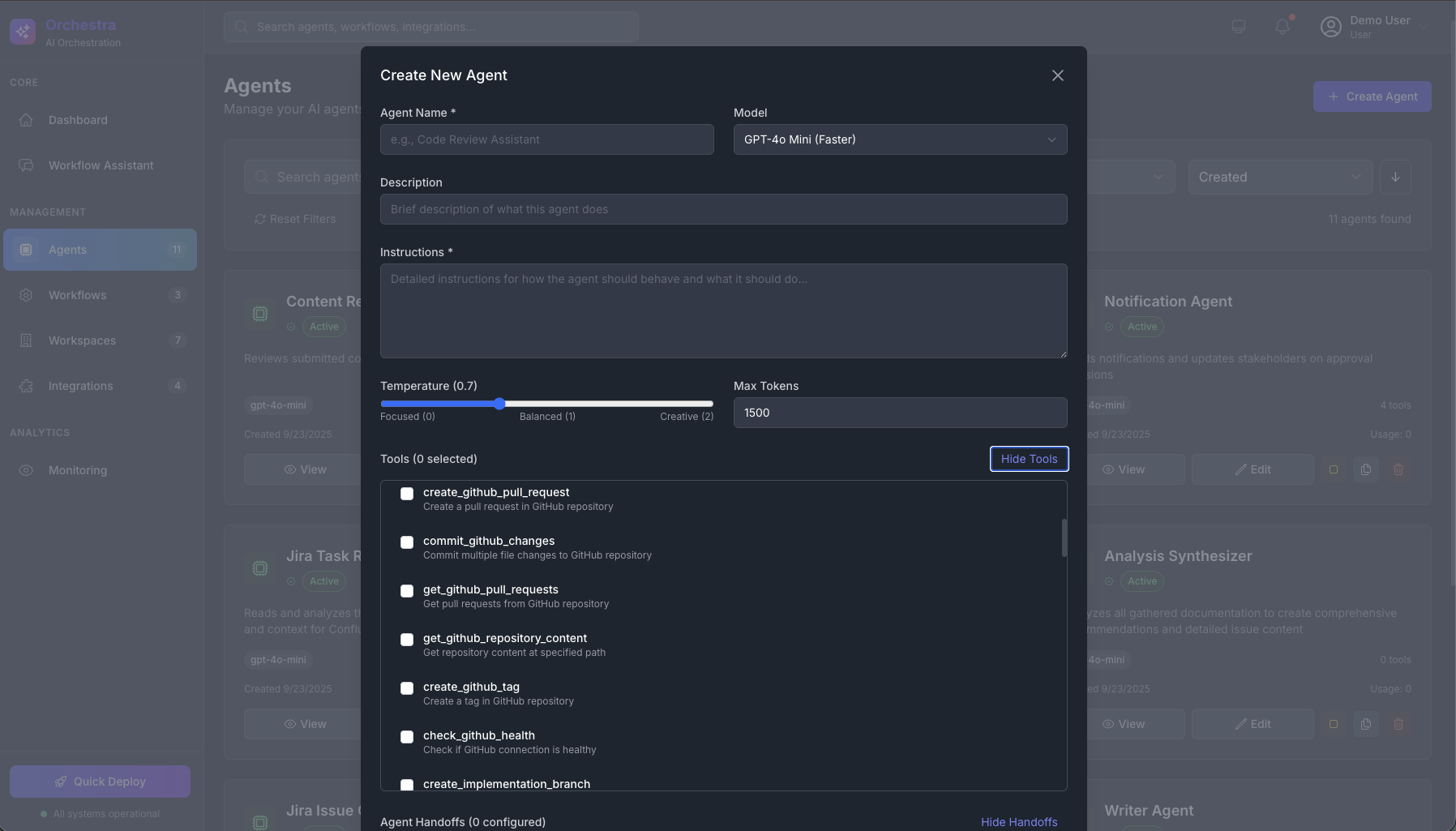Open Integrations from the sidebar
The height and width of the screenshot is (831, 1456).
[x=80, y=386]
